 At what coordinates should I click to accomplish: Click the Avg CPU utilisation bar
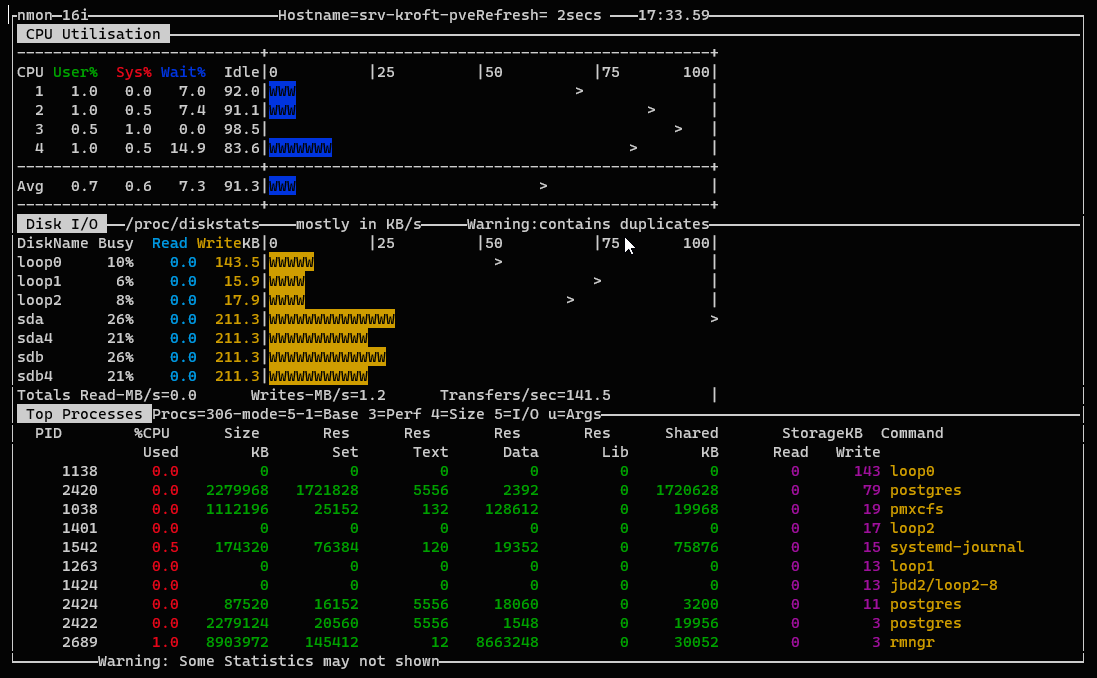(282, 186)
